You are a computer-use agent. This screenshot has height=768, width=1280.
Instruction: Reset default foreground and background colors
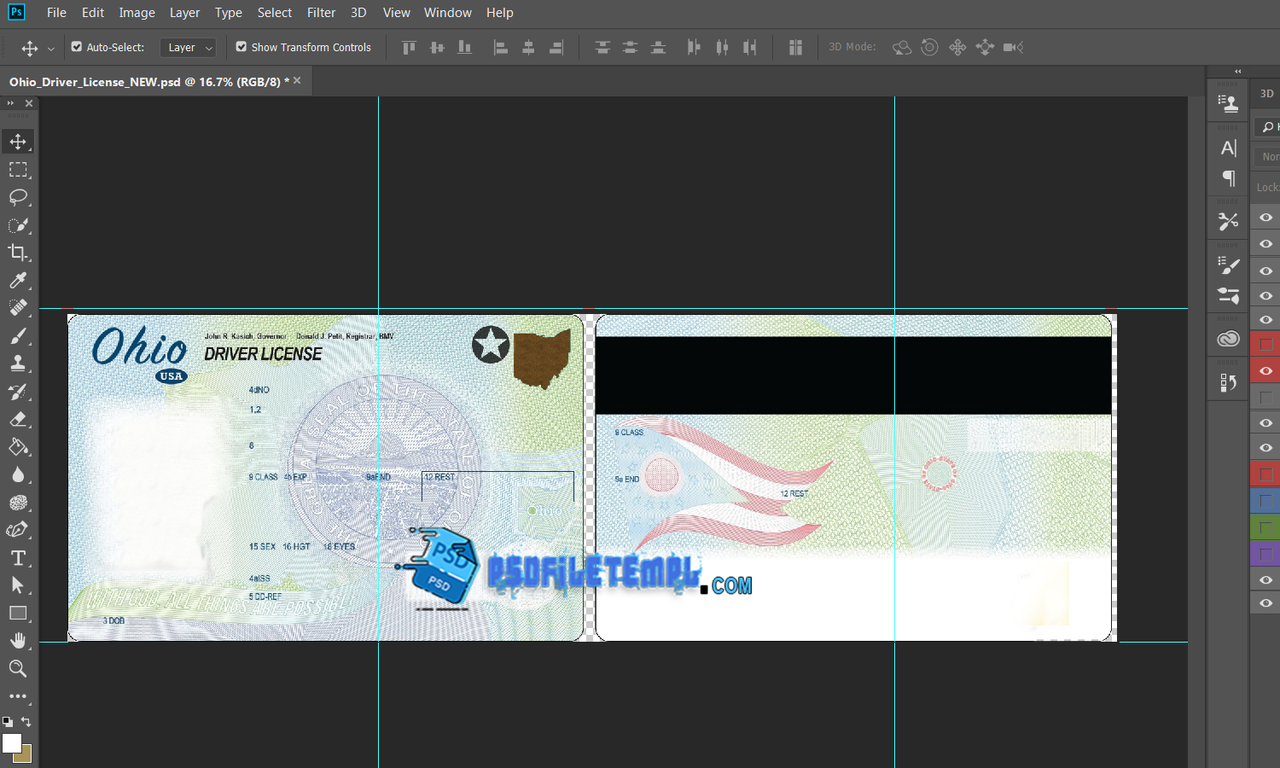[7, 721]
